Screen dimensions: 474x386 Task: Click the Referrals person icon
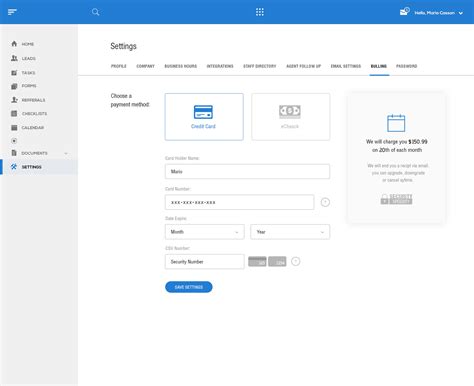coord(14,100)
